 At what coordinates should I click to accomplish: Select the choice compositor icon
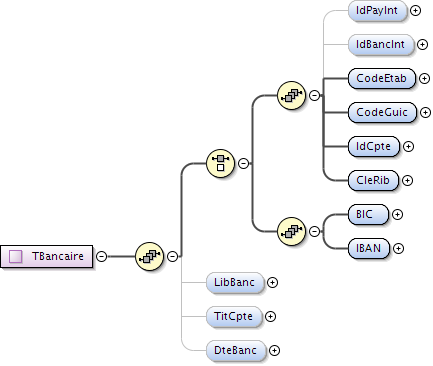(220, 163)
